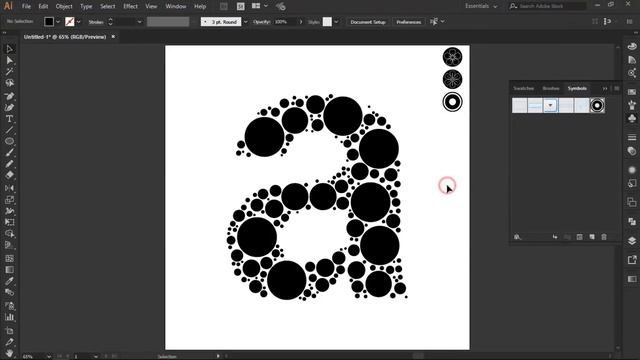The image size is (640, 360).
Task: Open the Effect menu
Action: click(x=130, y=7)
